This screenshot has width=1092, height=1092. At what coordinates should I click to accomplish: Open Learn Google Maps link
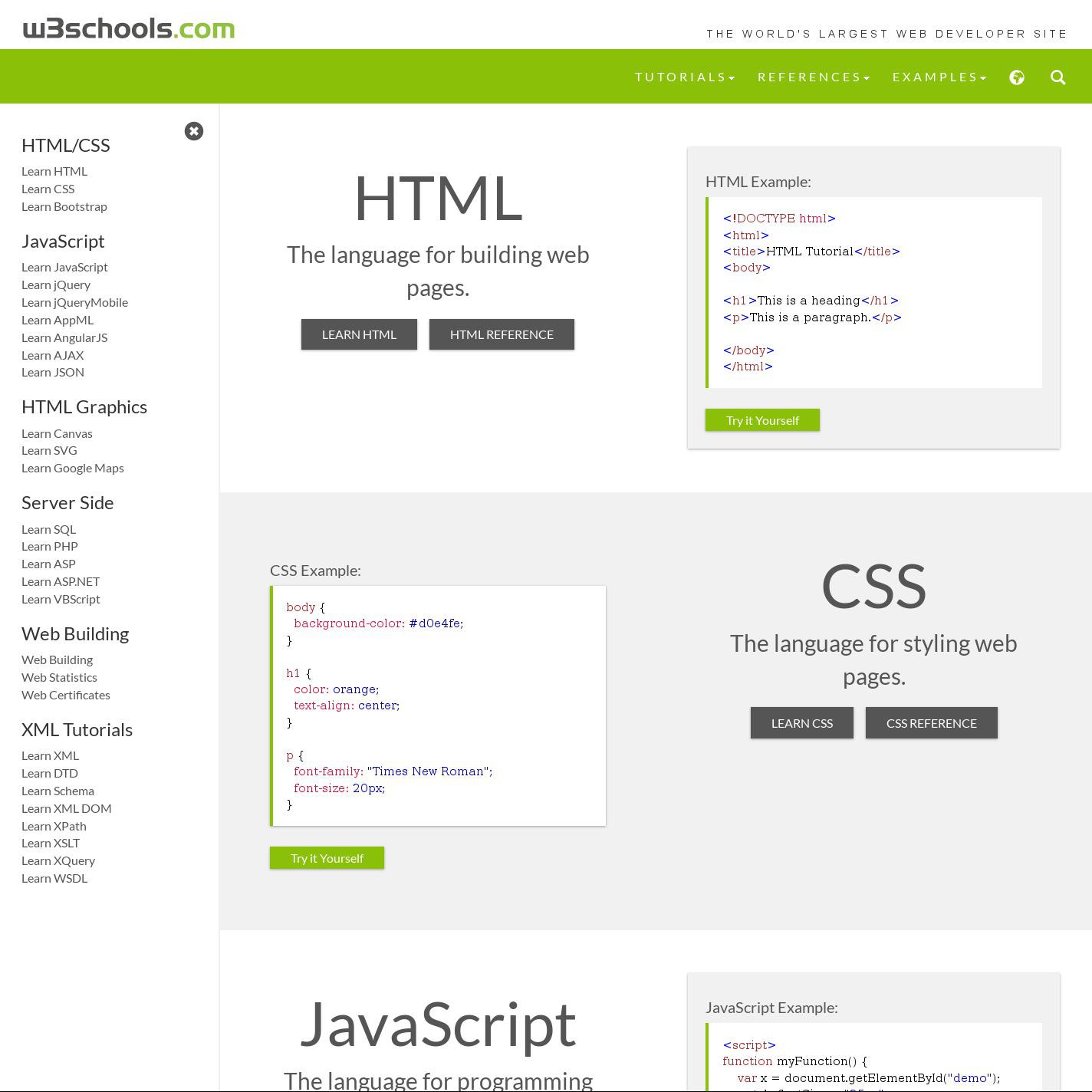point(73,469)
